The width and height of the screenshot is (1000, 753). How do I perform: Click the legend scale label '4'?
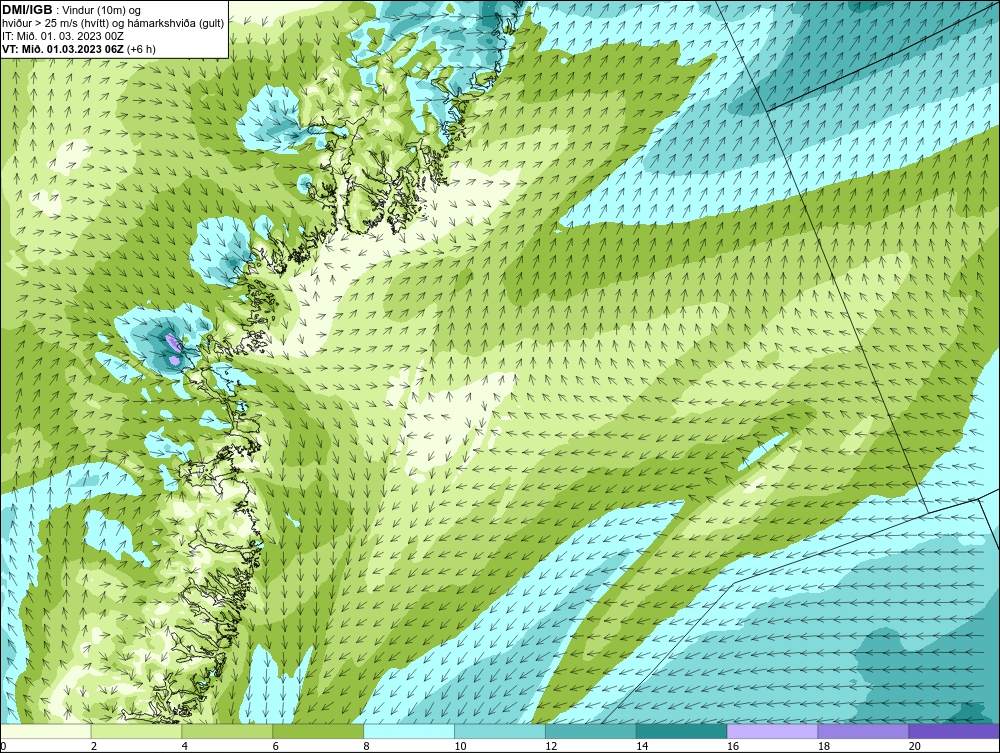[x=184, y=746]
